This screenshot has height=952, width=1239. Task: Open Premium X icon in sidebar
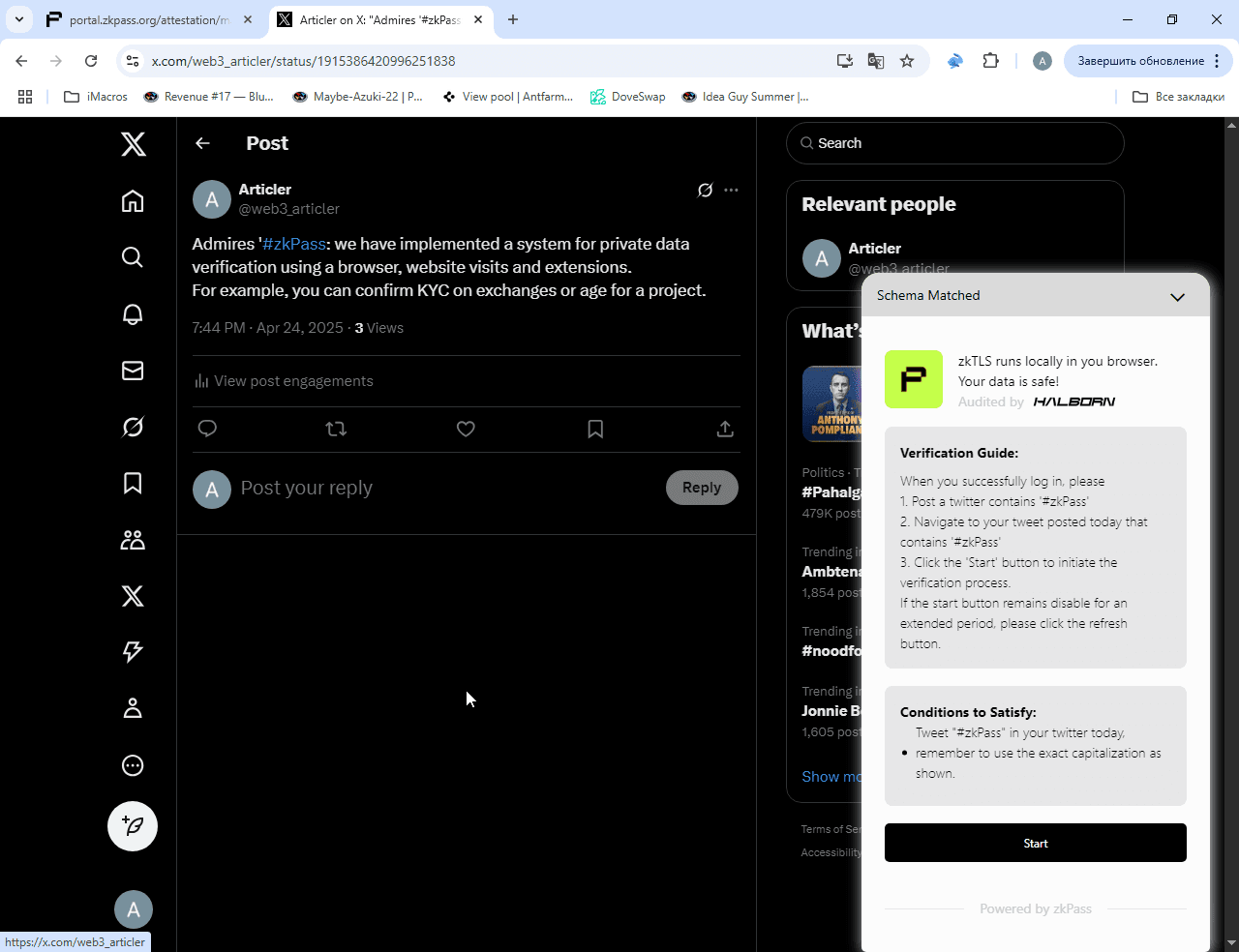tap(133, 596)
